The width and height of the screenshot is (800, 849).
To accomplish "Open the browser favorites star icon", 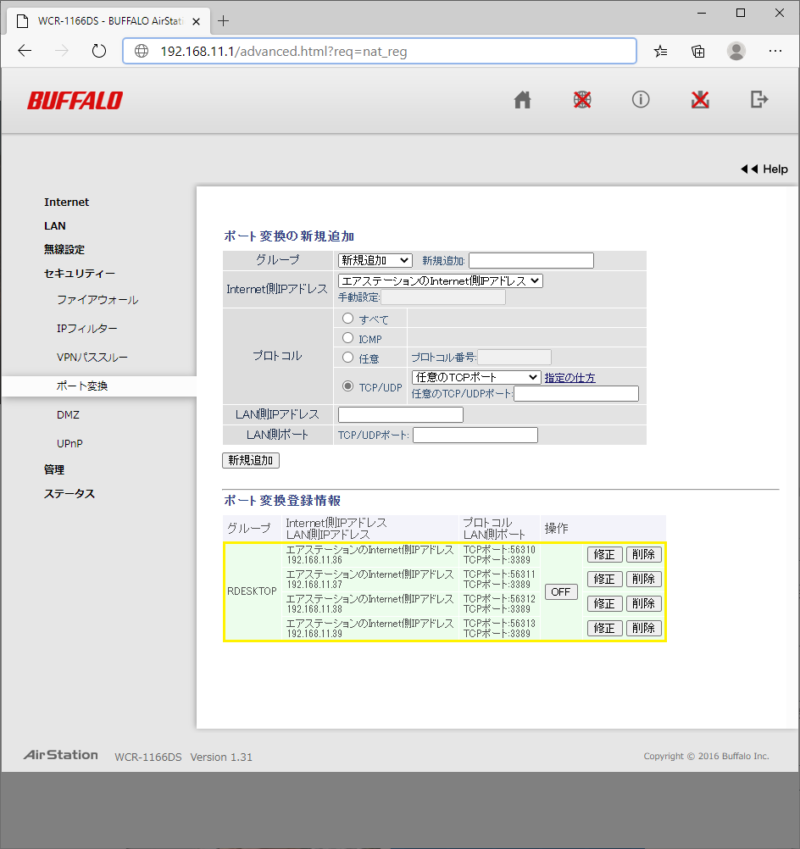I will (x=661, y=51).
